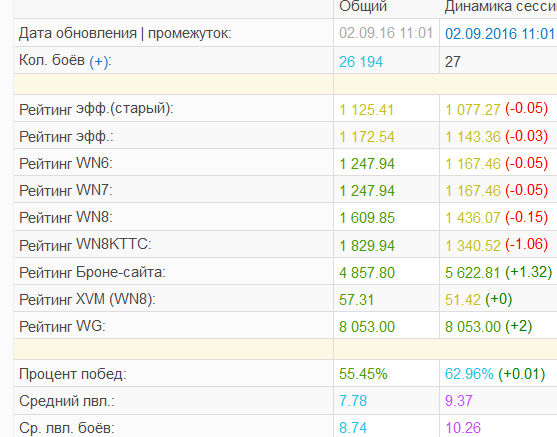Select average level value 7.78
Screen dimensions: 557x437
(x=353, y=401)
